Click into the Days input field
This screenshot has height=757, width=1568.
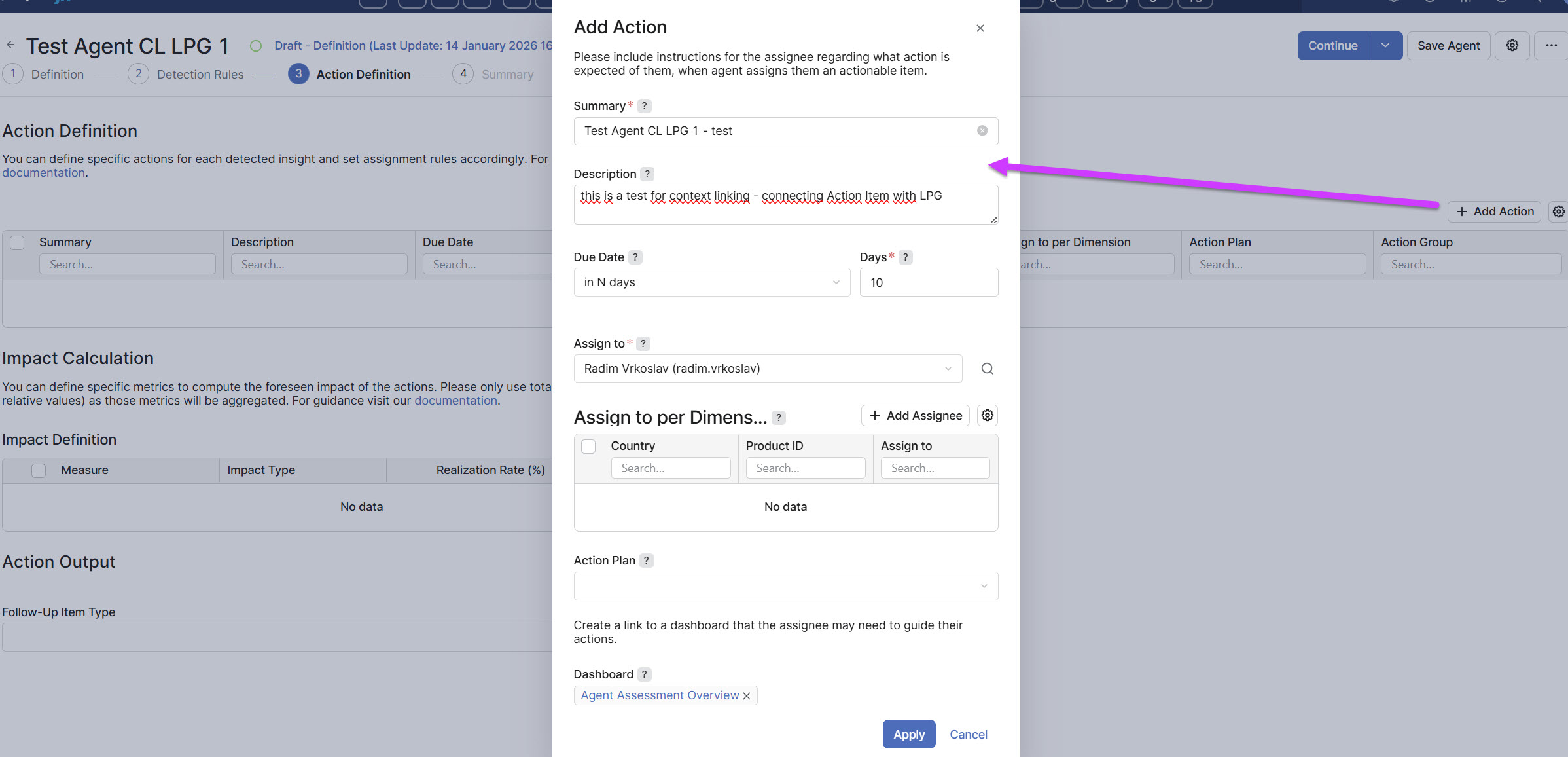pyautogui.click(x=928, y=282)
